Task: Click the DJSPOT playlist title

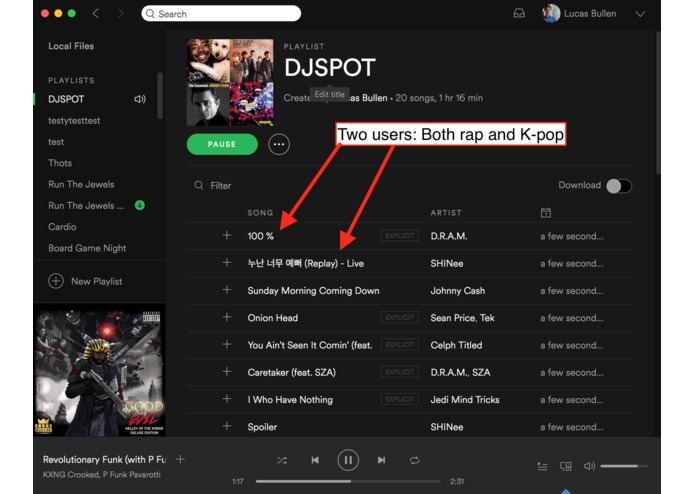Action: pos(330,68)
